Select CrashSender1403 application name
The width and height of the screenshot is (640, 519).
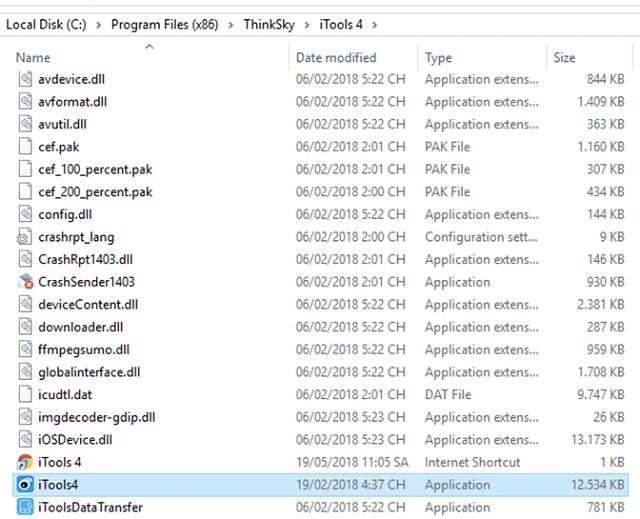86,282
